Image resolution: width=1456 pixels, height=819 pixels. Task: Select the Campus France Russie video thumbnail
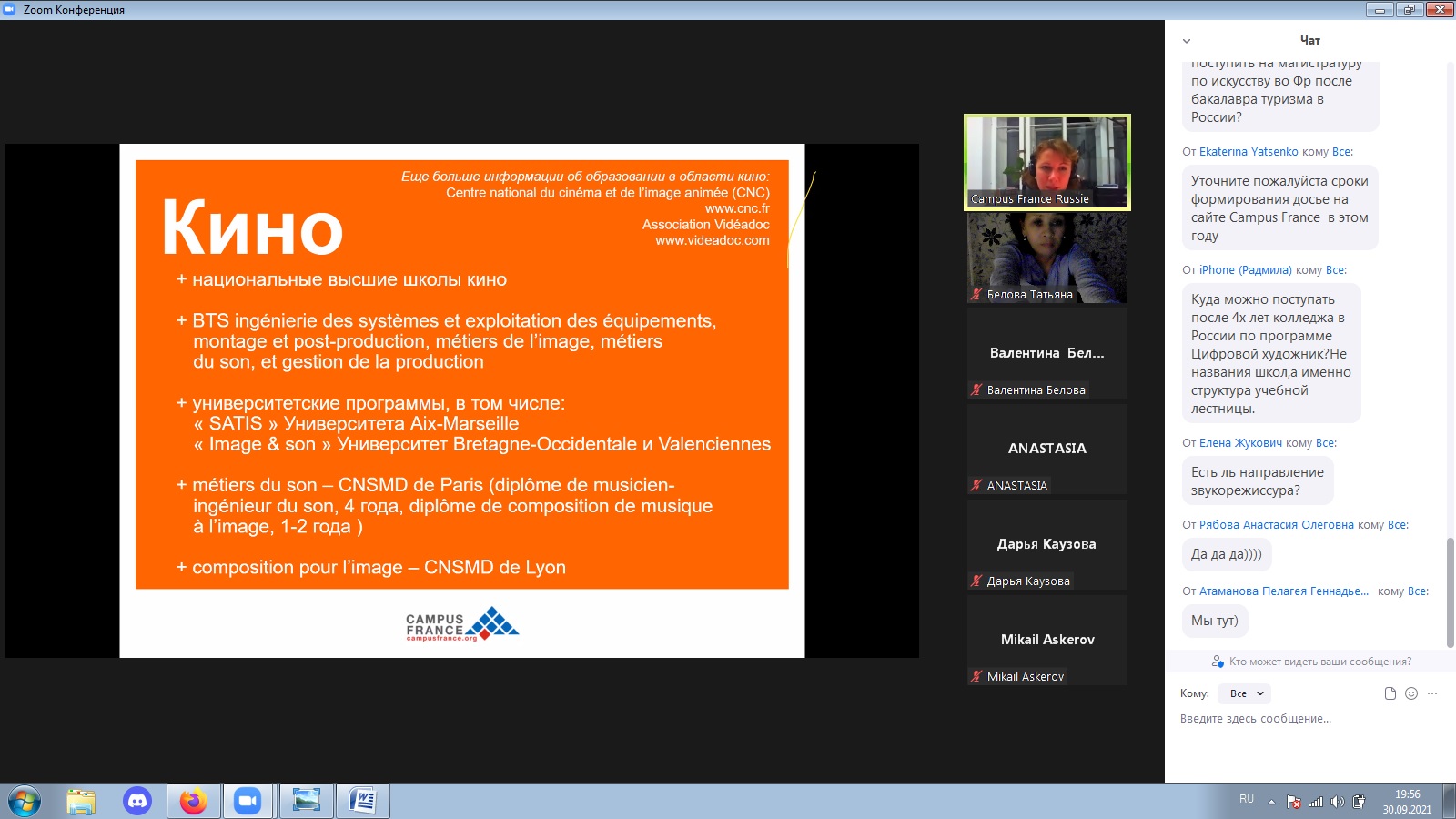tap(1047, 162)
